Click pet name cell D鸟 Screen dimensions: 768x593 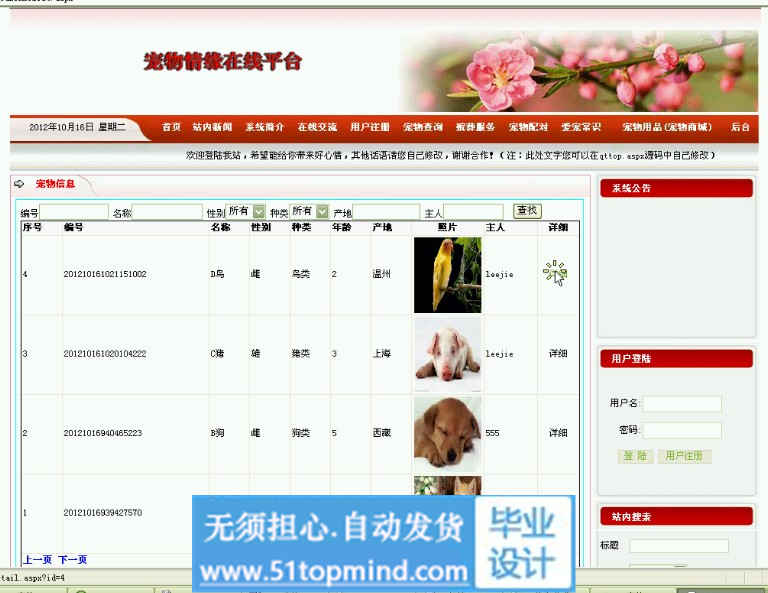point(217,274)
